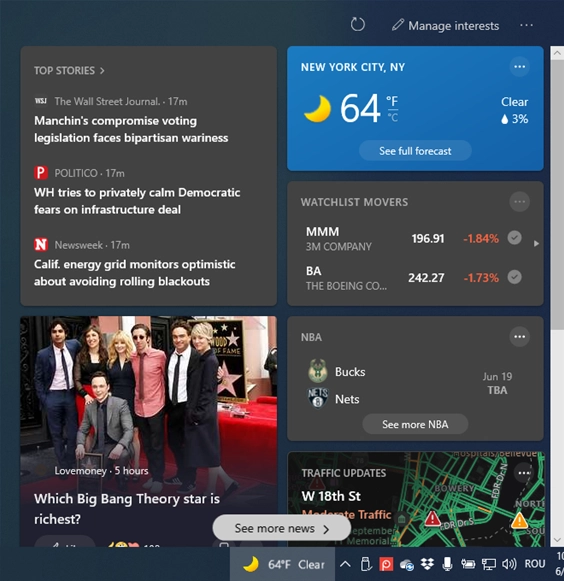Click the Bucks team logo
564x581 pixels.
(318, 371)
